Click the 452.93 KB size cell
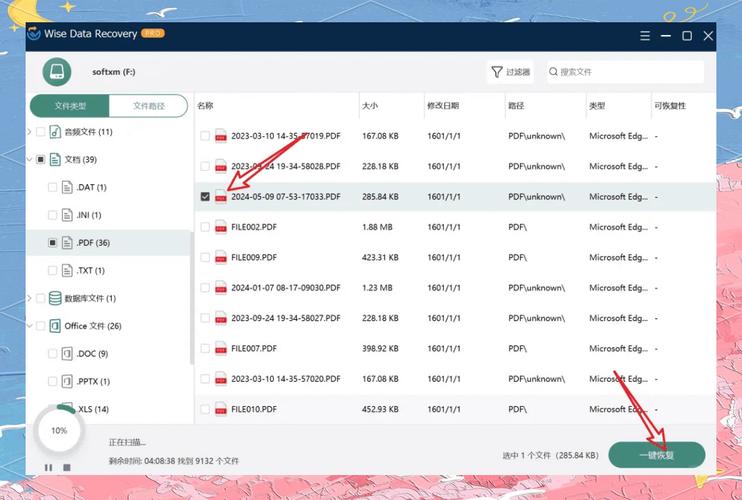This screenshot has width=742, height=500. [380, 409]
